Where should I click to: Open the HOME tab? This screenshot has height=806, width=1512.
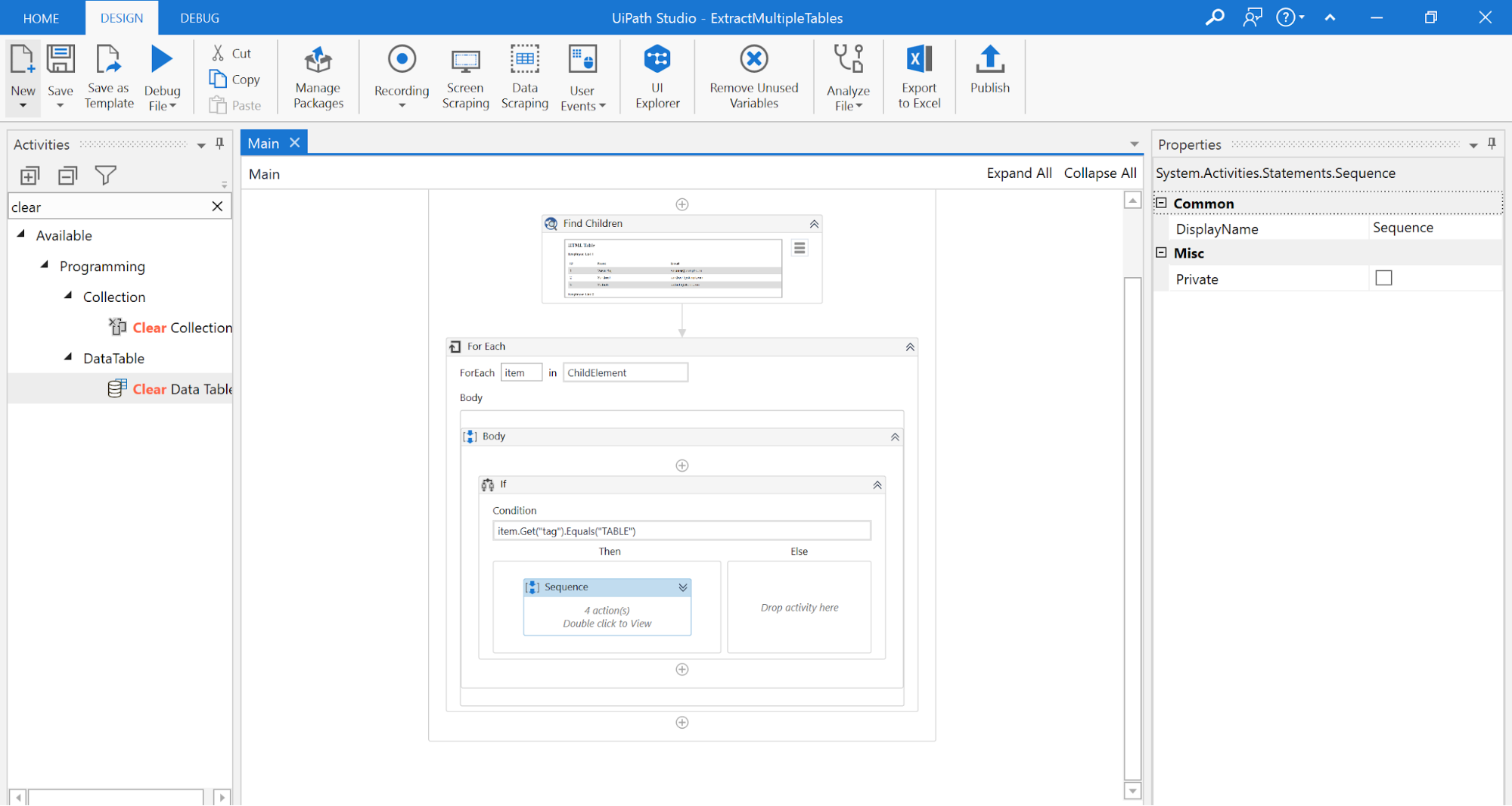pos(41,18)
